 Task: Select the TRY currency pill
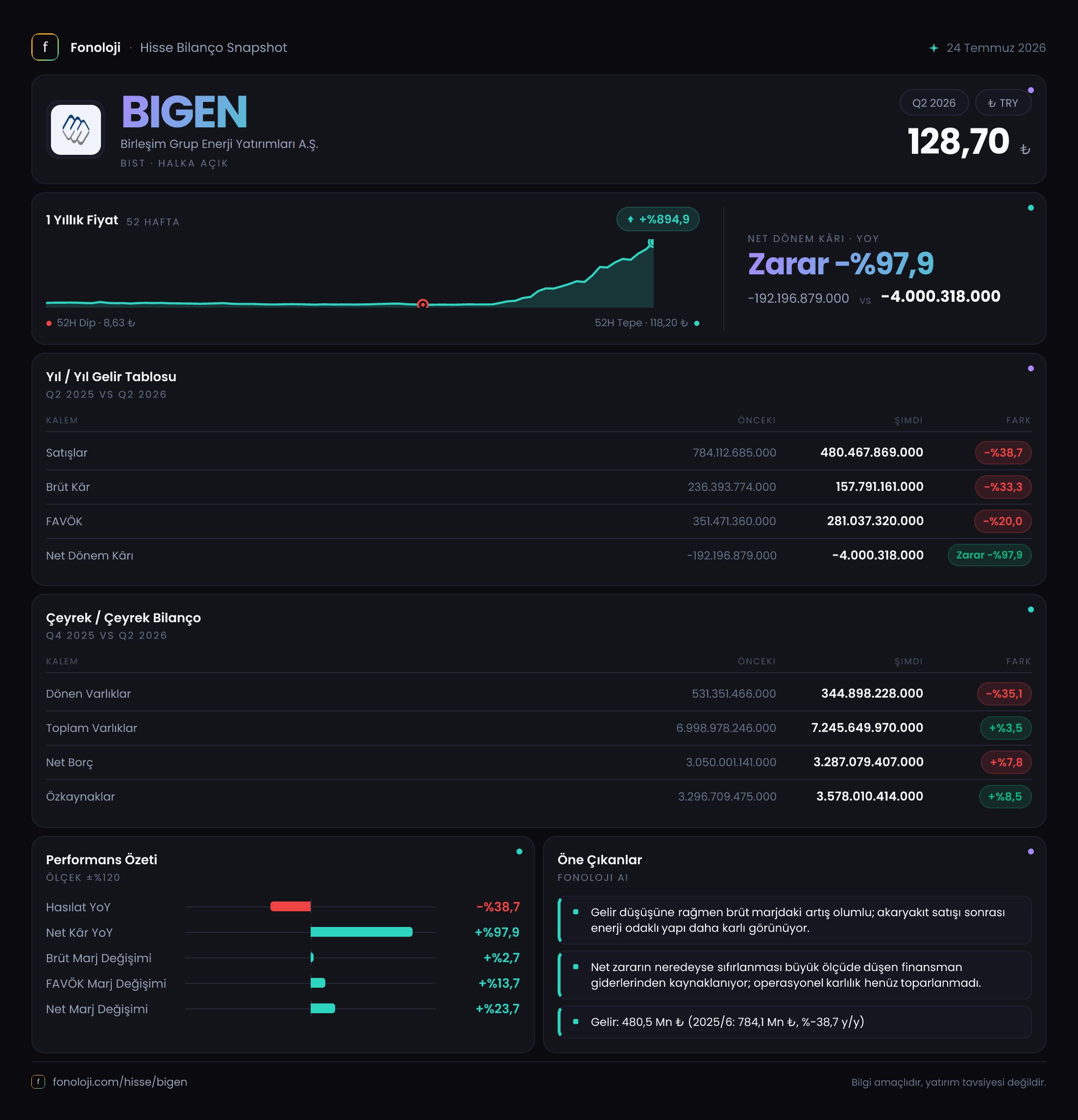pos(1003,103)
